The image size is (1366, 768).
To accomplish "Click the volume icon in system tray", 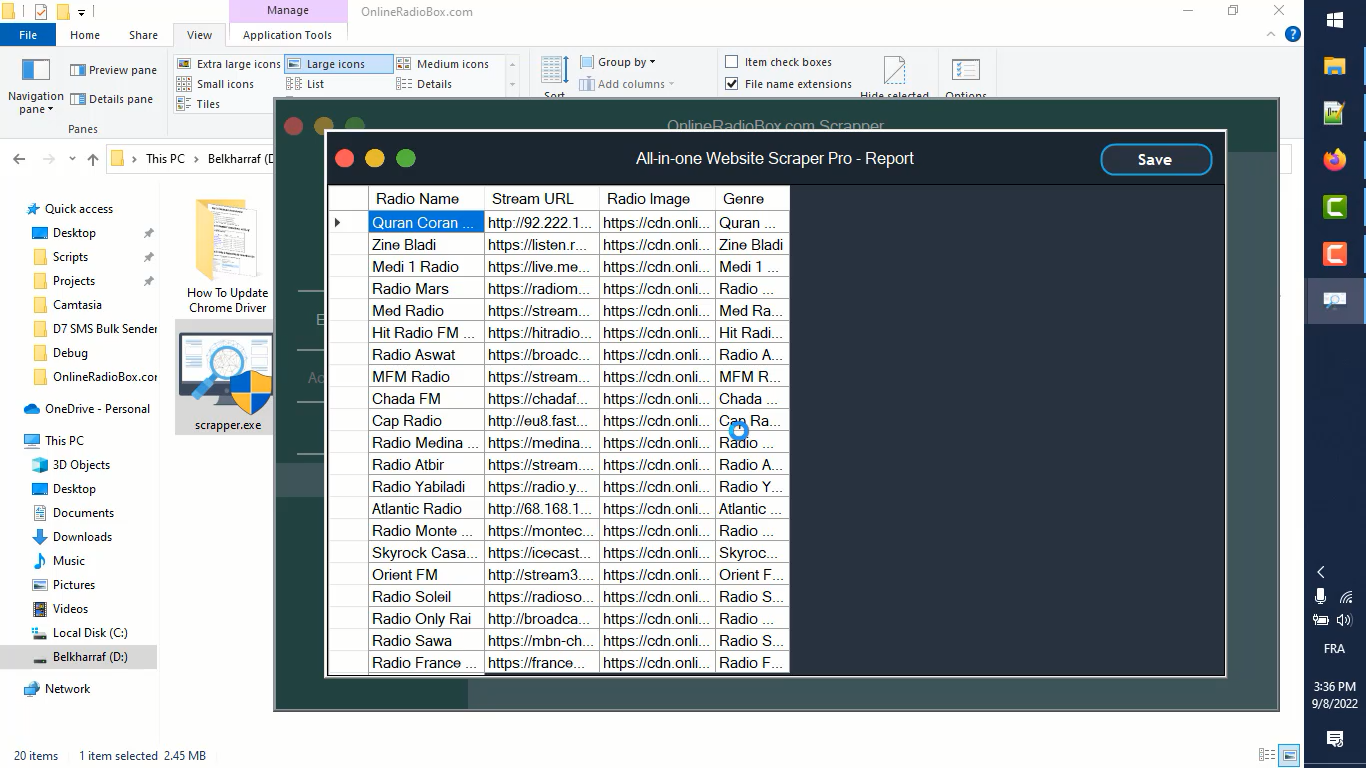I will (x=1343, y=620).
